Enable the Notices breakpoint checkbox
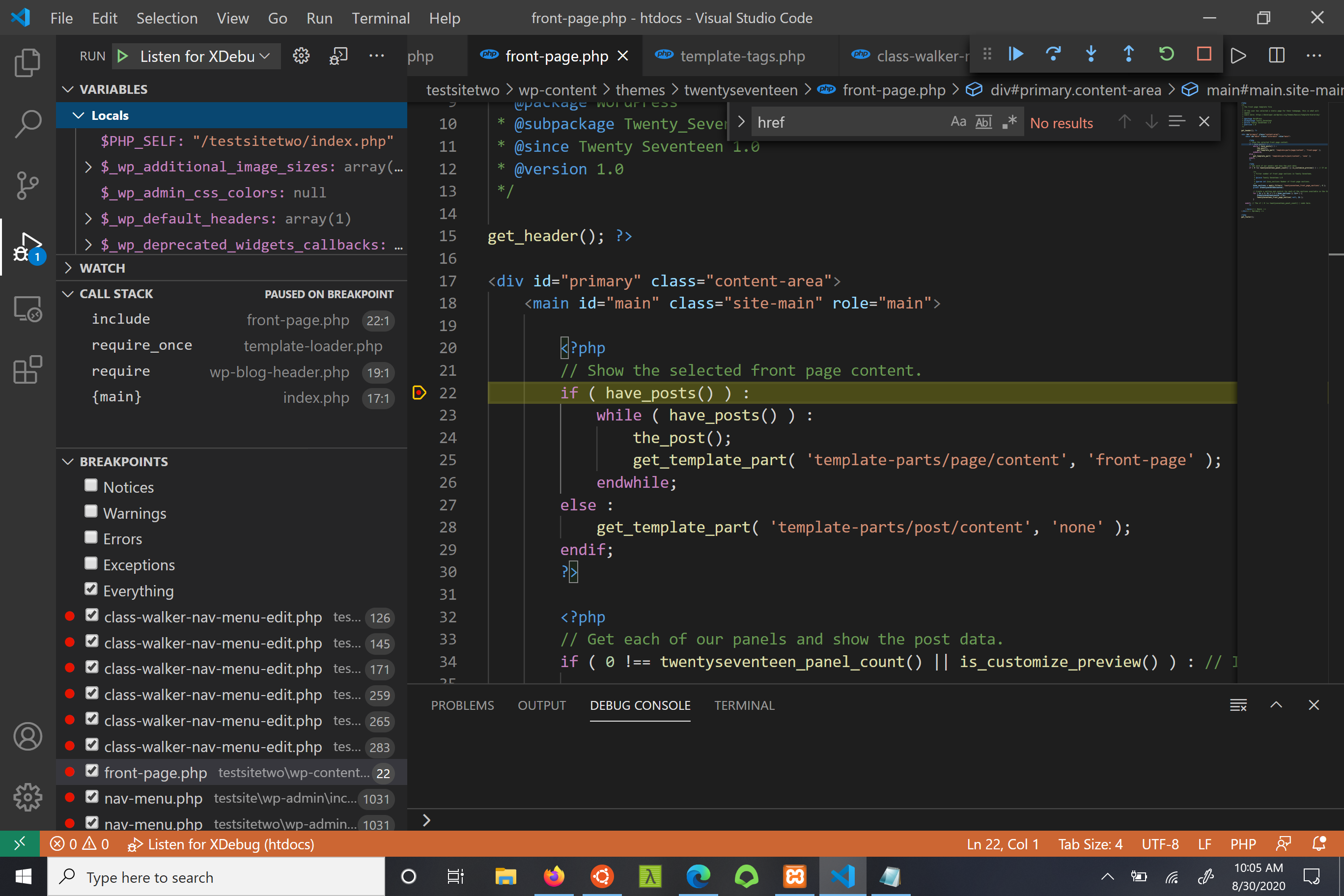 (x=91, y=486)
